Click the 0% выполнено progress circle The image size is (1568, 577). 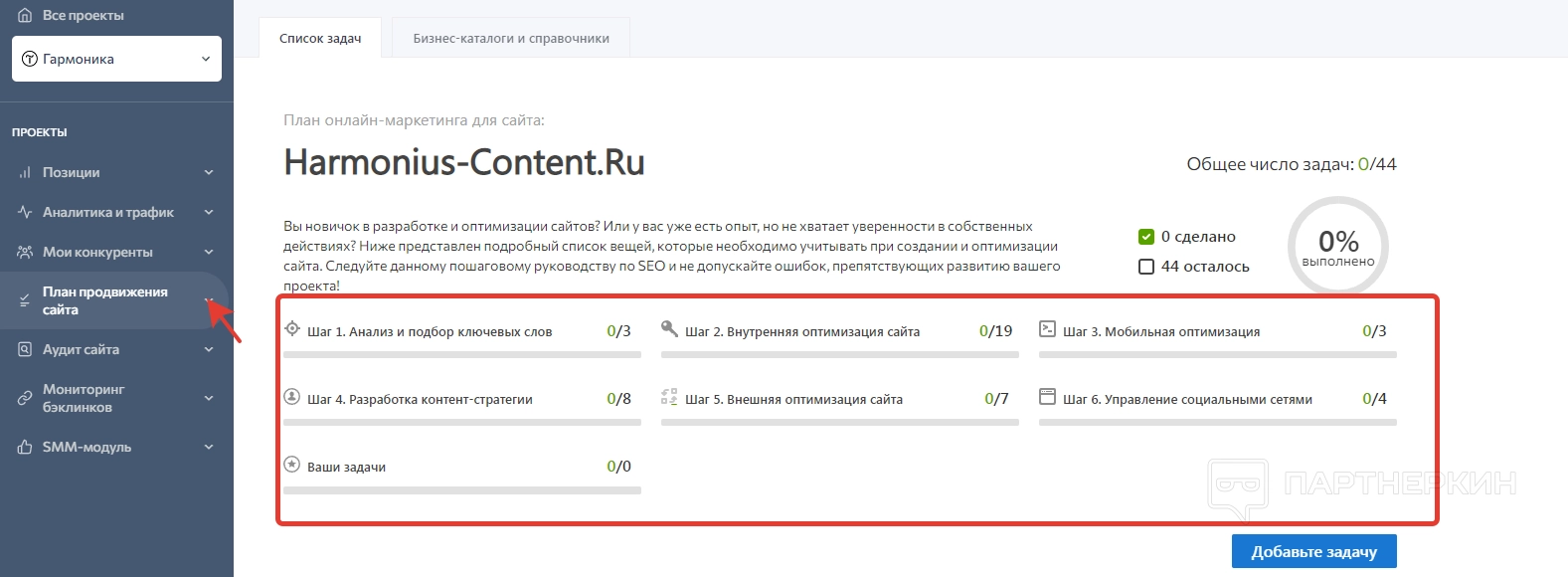(1337, 247)
